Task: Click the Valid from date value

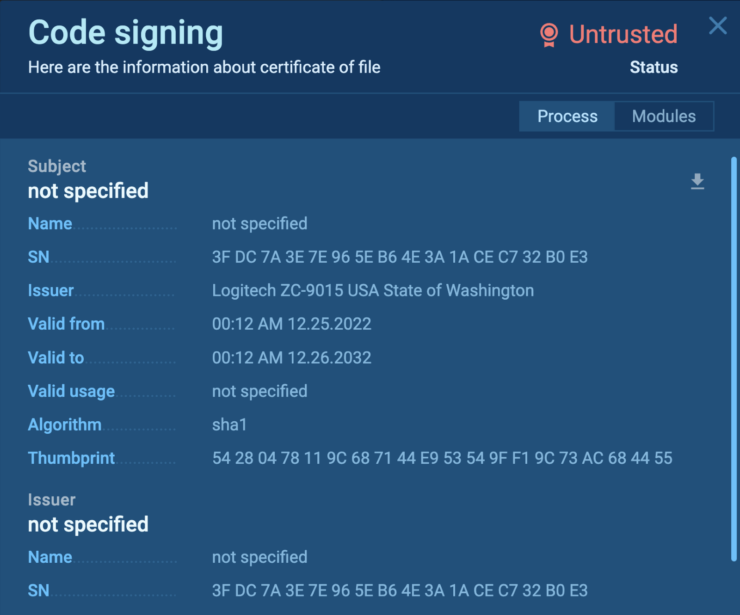Action: [290, 324]
